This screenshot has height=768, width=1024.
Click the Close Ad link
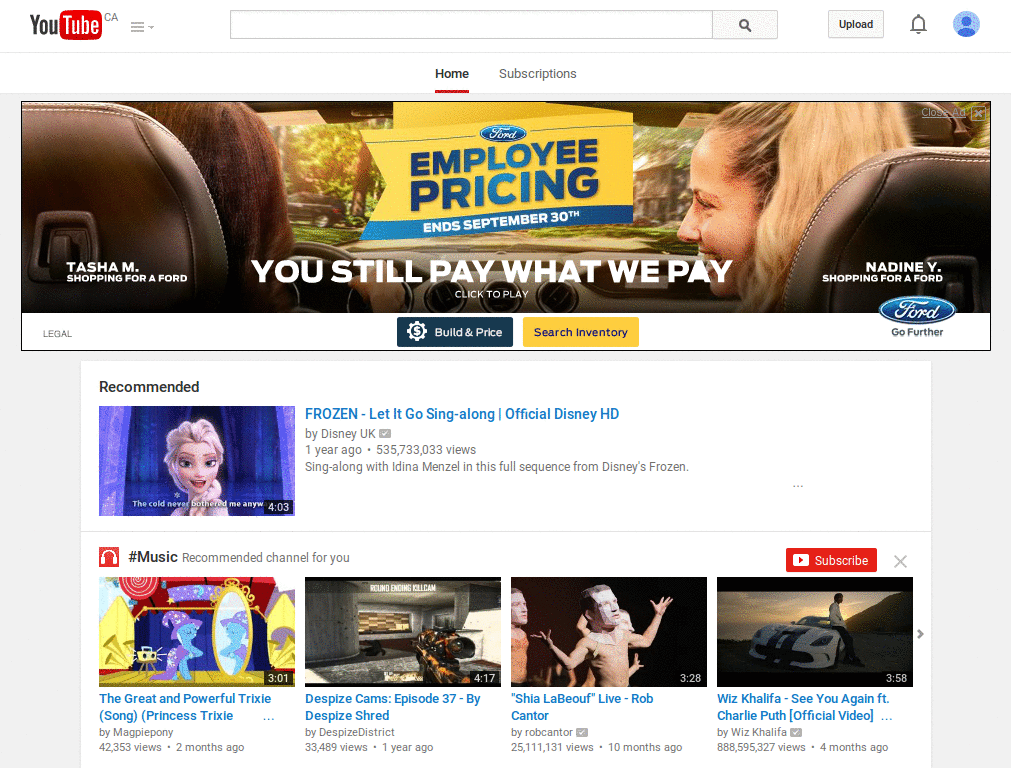click(x=943, y=112)
